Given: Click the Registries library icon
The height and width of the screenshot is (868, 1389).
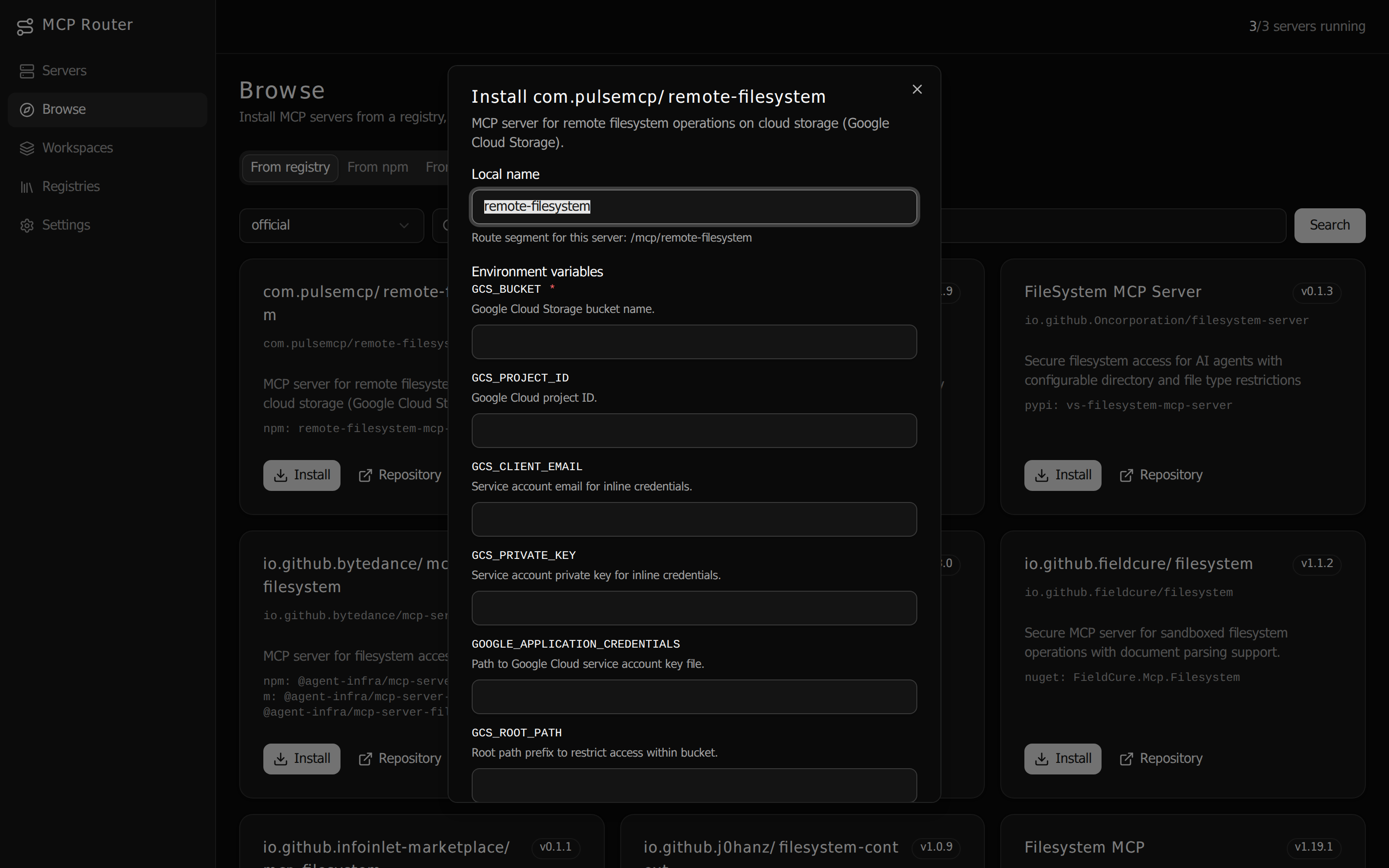Looking at the screenshot, I should tap(27, 187).
